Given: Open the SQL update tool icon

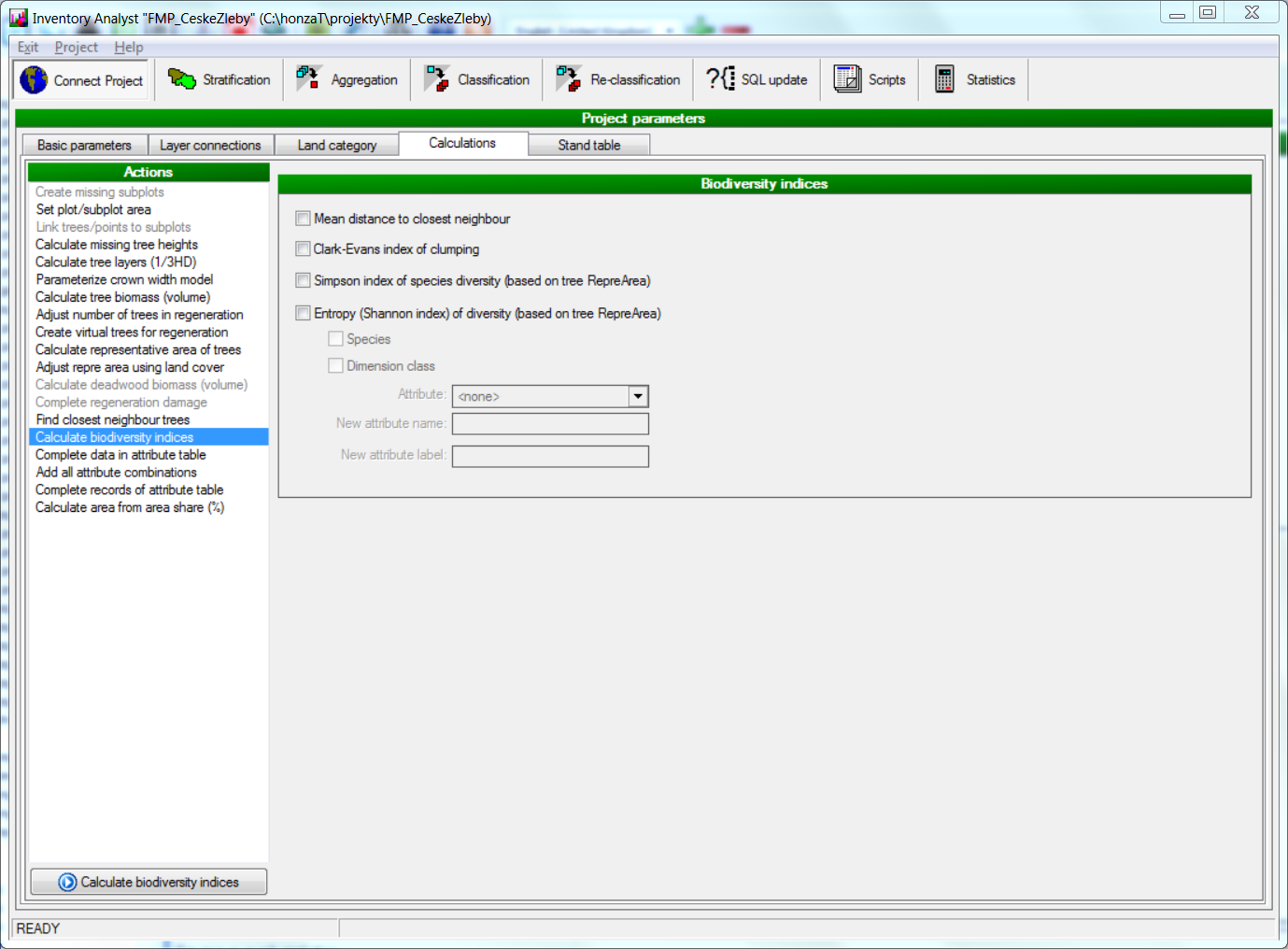Looking at the screenshot, I should 720,79.
